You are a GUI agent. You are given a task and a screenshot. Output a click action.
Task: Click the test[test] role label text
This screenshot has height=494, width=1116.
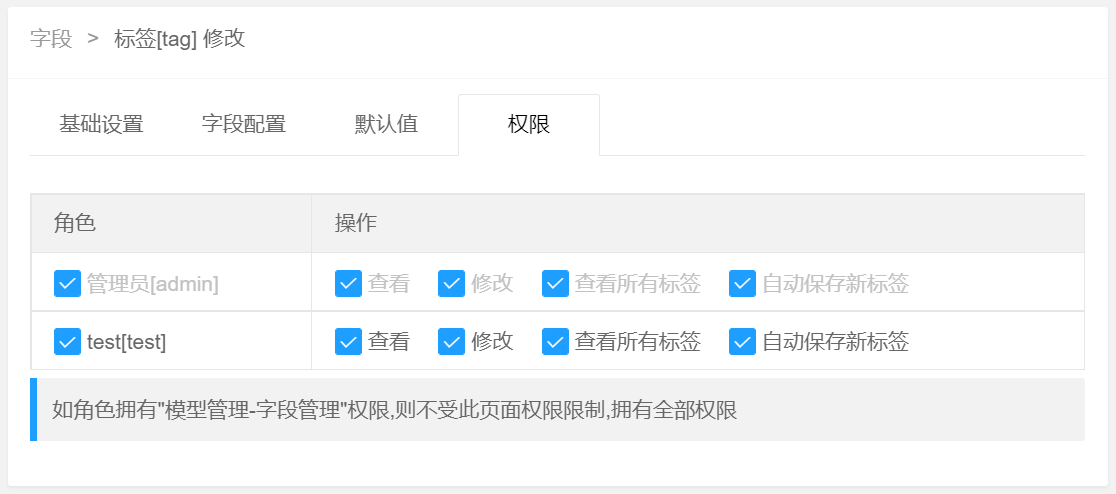126,342
